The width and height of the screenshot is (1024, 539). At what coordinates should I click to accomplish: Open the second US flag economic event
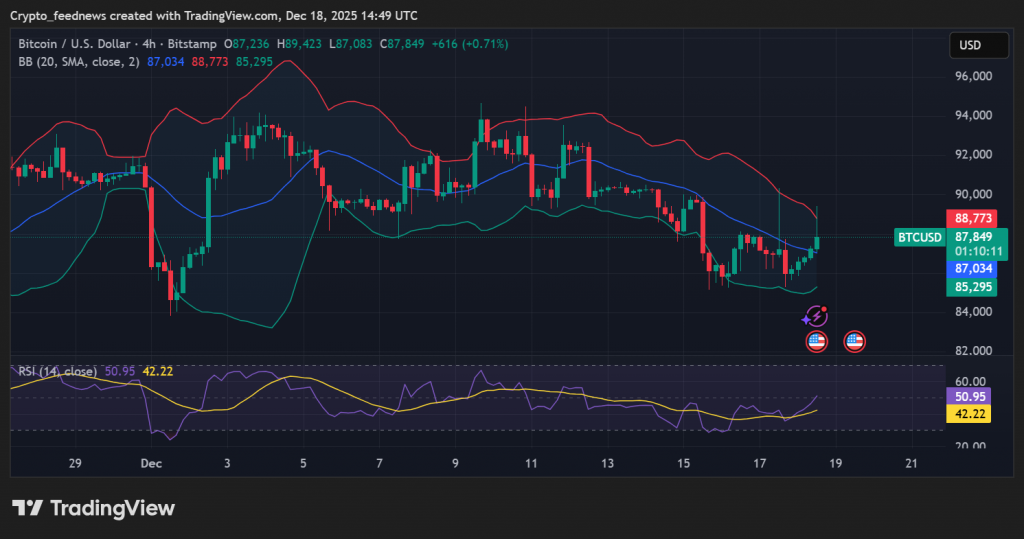(854, 342)
